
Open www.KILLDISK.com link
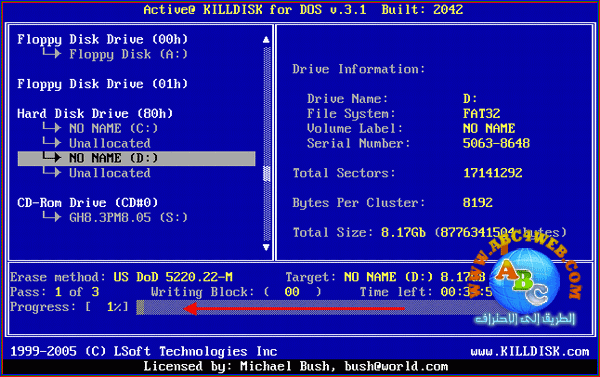click(x=530, y=351)
